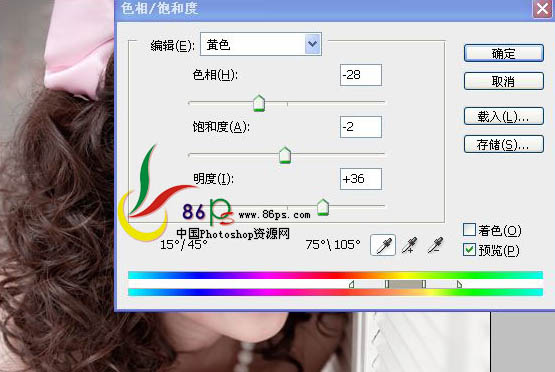Click the gray color range bar

tap(406, 284)
